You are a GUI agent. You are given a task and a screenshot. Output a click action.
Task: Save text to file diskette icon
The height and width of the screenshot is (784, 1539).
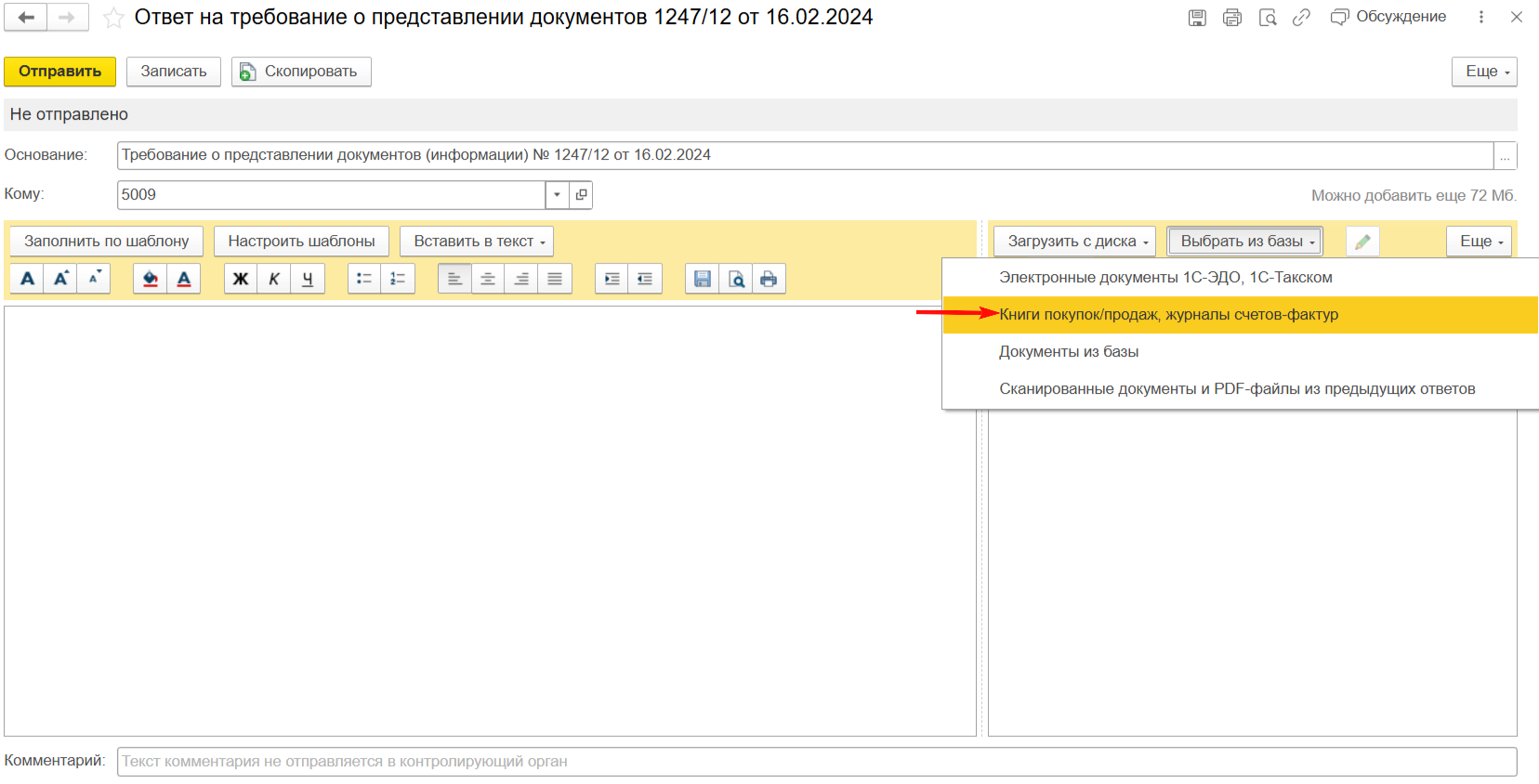[703, 279]
